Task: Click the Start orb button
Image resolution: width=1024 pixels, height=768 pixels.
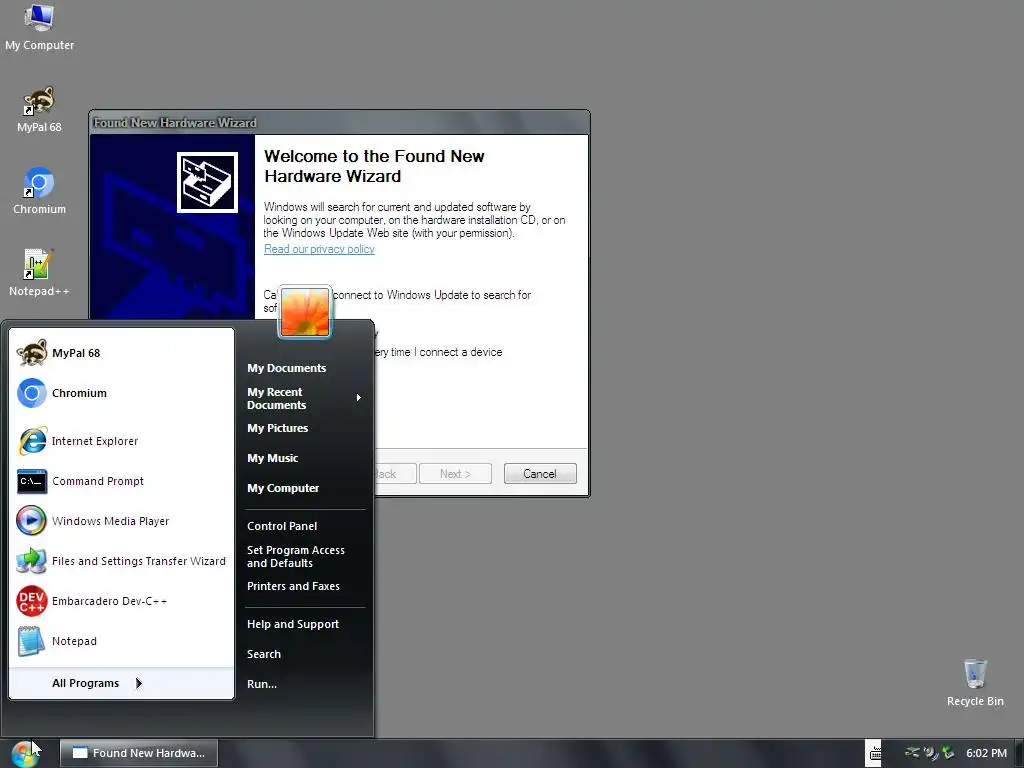Action: pyautogui.click(x=24, y=753)
